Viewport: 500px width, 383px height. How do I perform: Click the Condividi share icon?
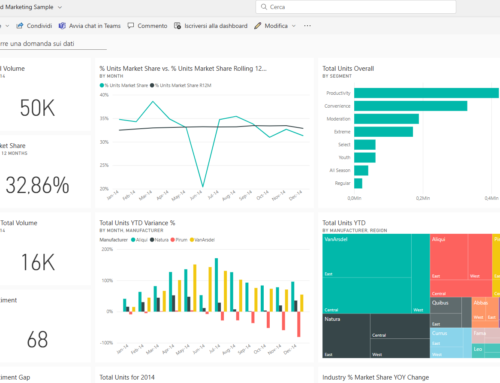pos(20,26)
